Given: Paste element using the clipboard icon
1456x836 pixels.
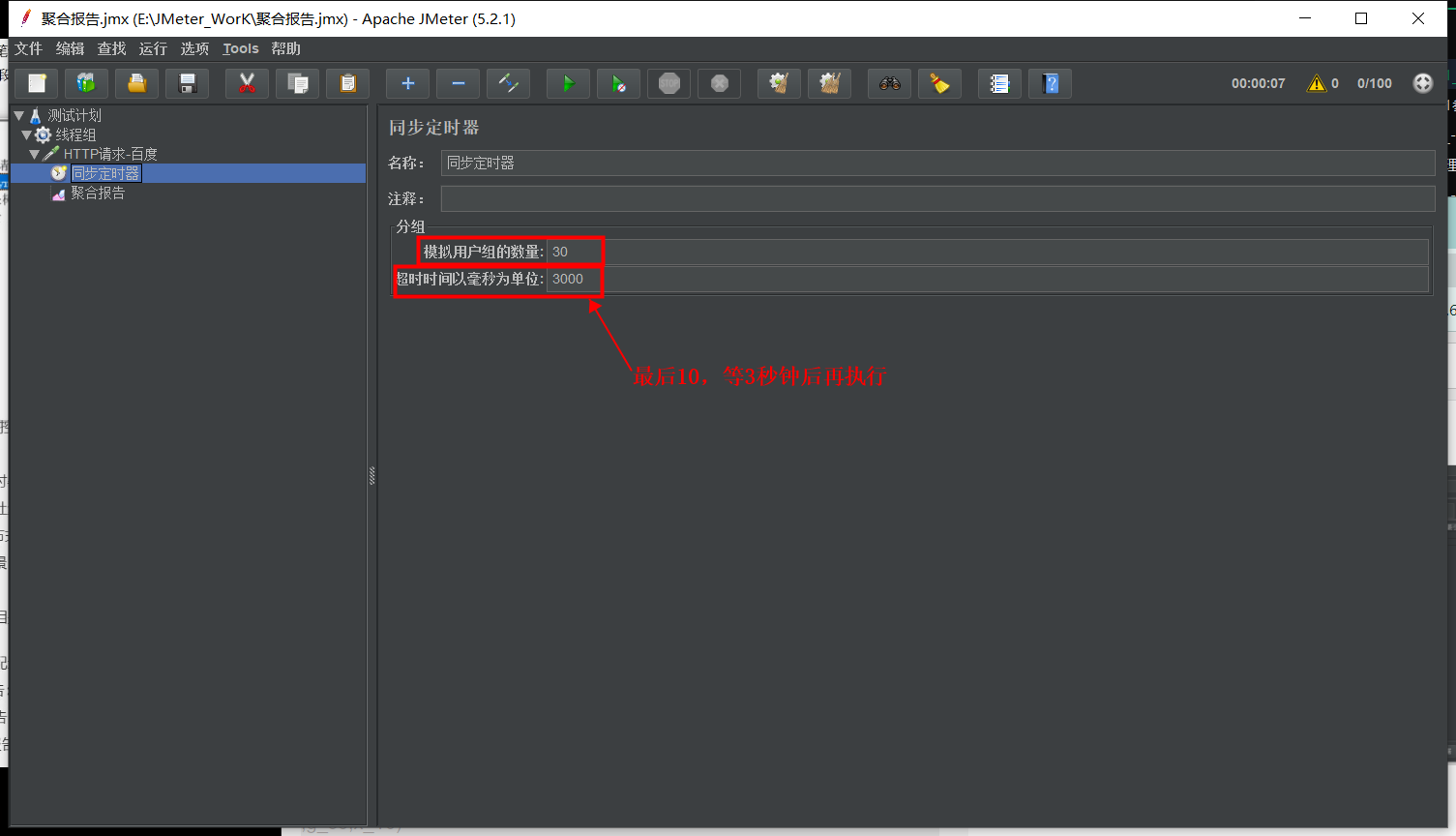Looking at the screenshot, I should (348, 83).
